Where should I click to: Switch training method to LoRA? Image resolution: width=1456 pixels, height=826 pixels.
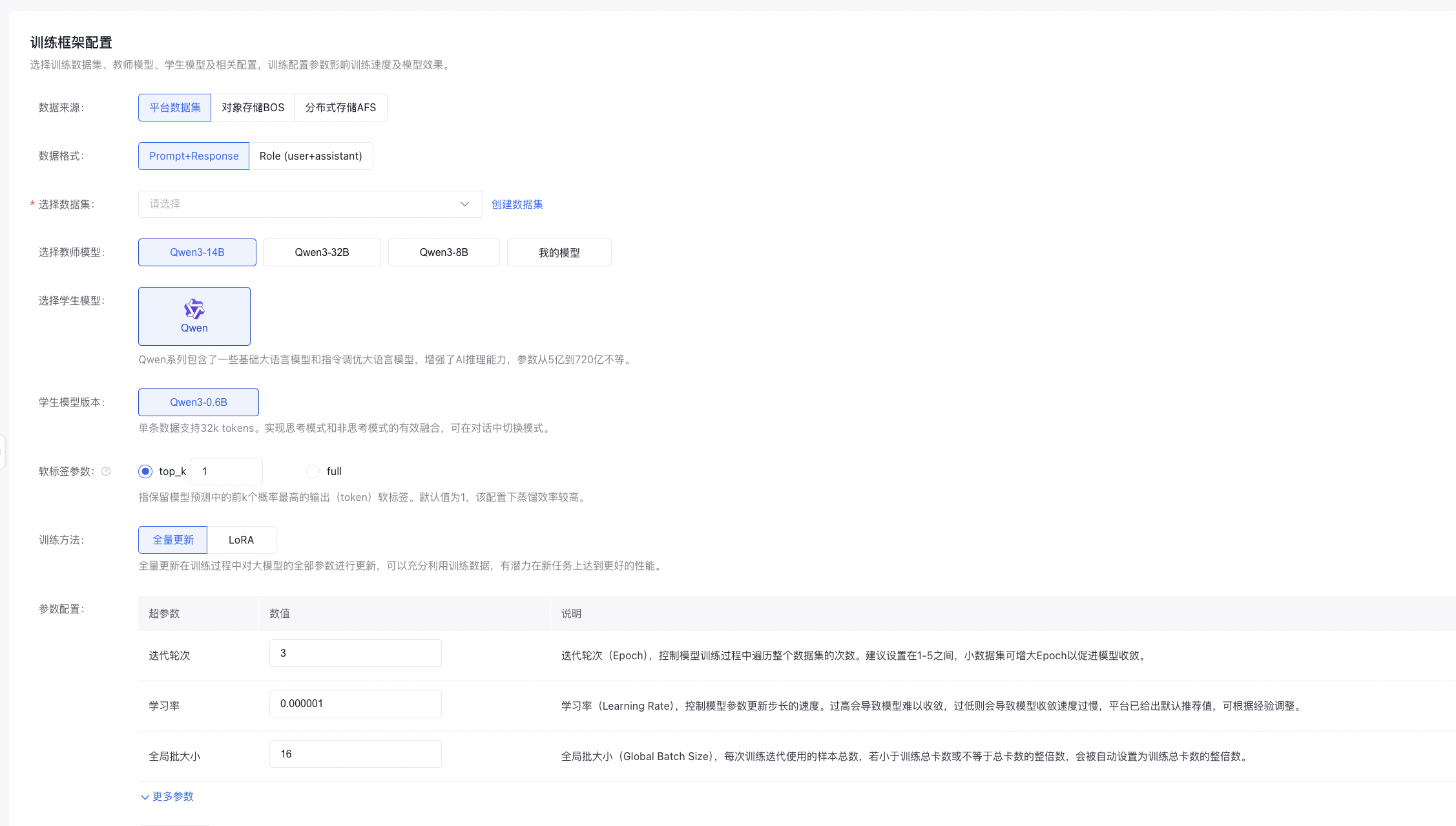[241, 540]
